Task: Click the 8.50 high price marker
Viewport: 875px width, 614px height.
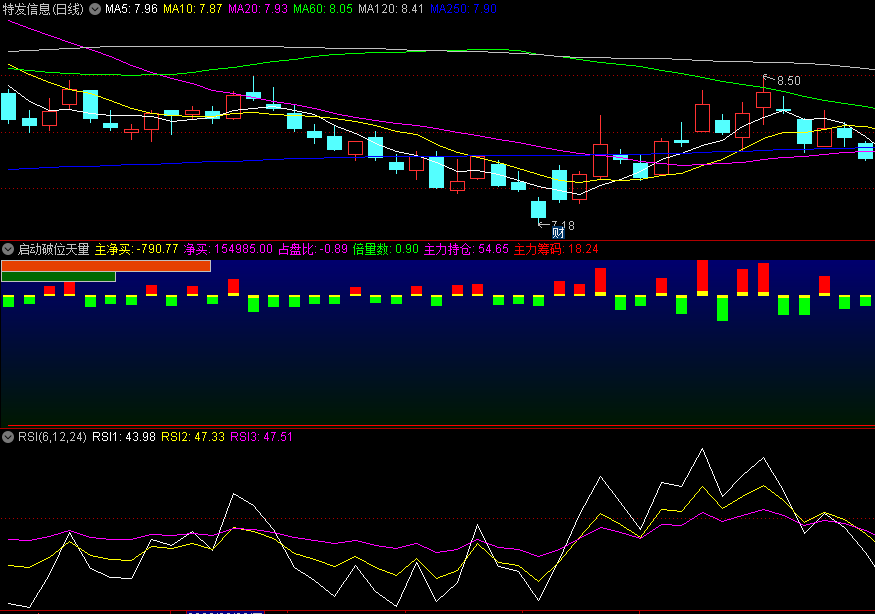Action: tap(789, 81)
